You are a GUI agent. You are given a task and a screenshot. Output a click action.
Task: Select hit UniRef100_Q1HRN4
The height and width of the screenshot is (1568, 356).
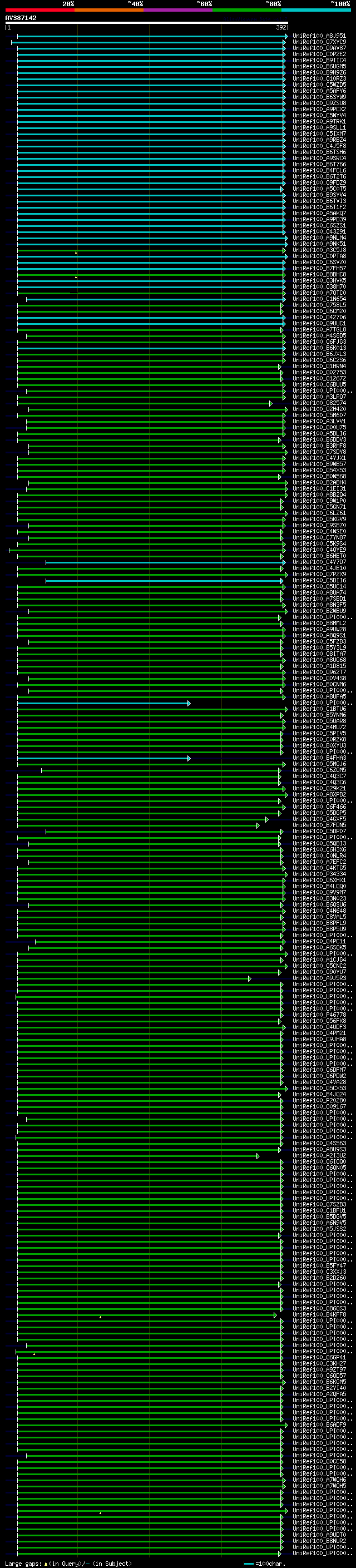[x=319, y=367]
